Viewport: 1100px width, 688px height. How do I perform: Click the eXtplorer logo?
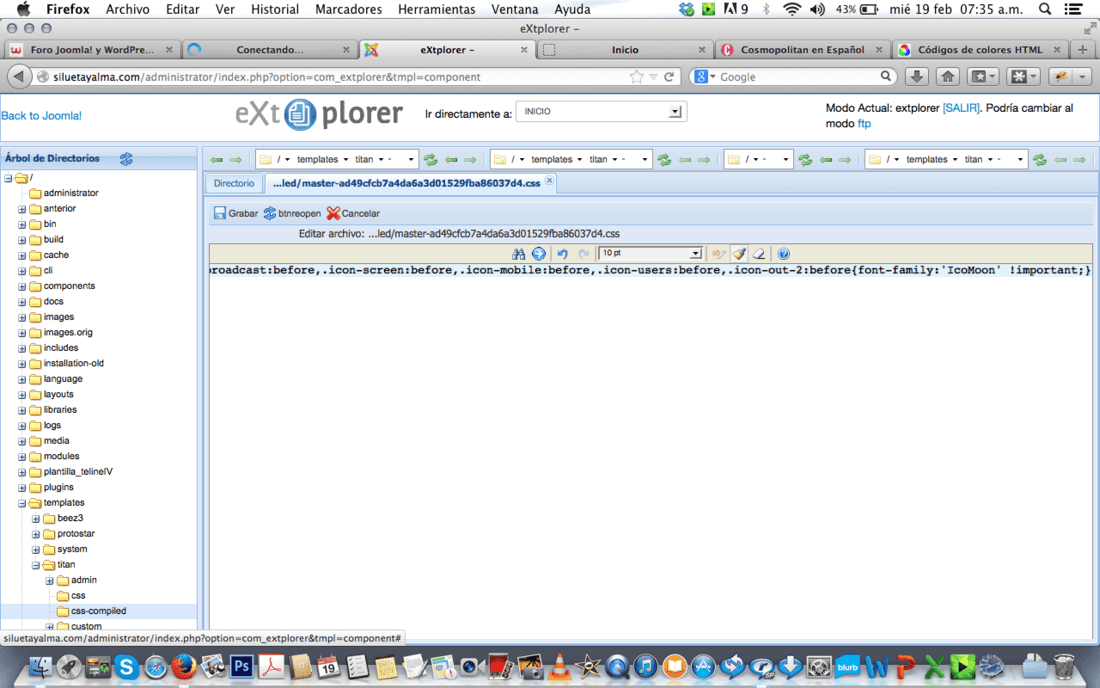coord(319,114)
